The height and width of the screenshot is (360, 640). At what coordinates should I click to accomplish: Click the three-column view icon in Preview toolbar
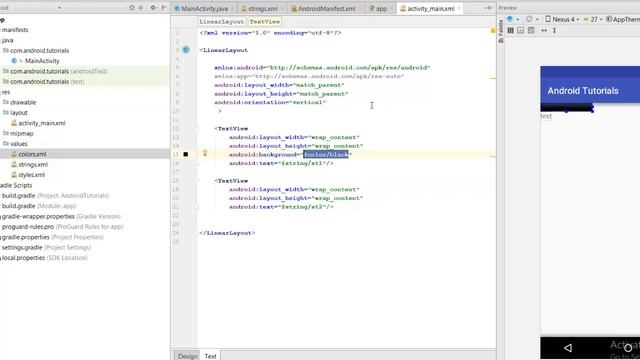(510, 31)
